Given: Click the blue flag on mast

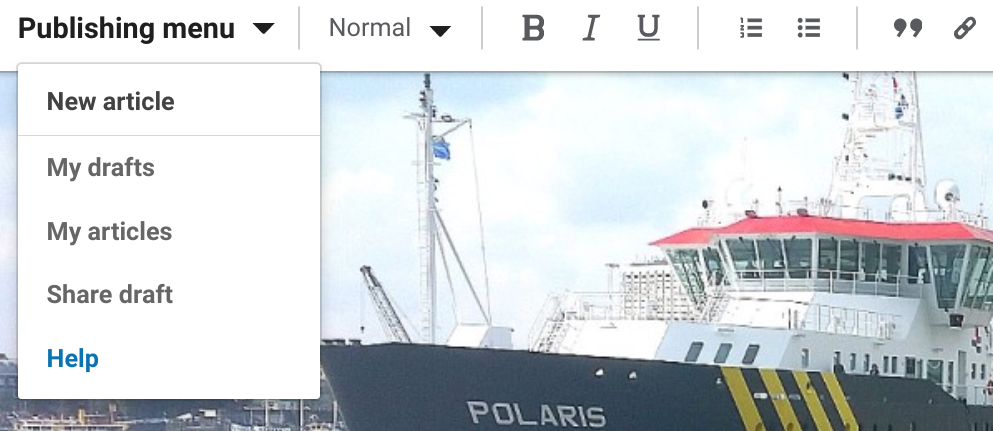Looking at the screenshot, I should click(x=441, y=149).
